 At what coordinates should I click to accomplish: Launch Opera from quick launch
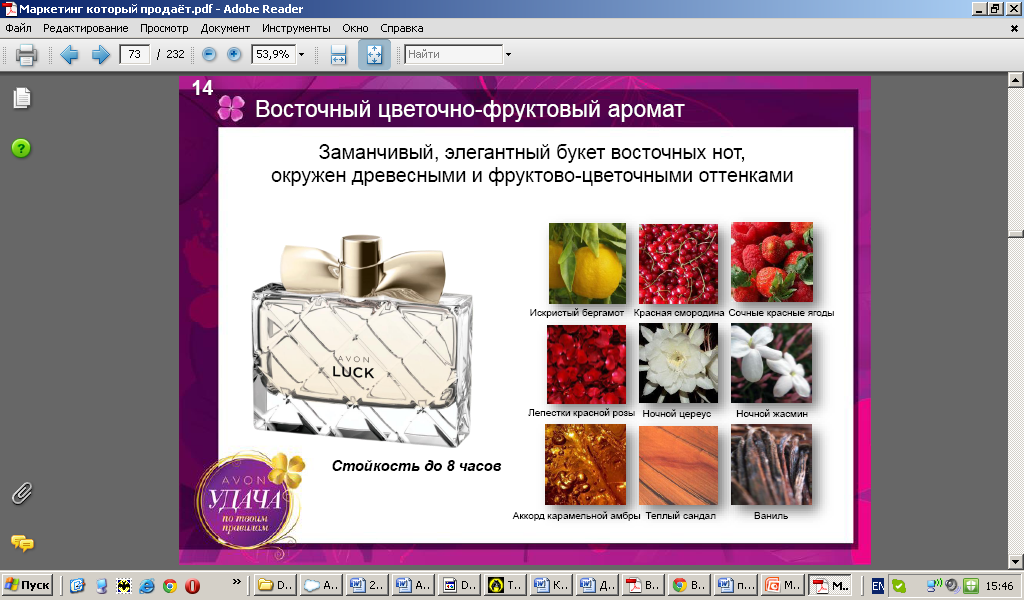[x=193, y=586]
